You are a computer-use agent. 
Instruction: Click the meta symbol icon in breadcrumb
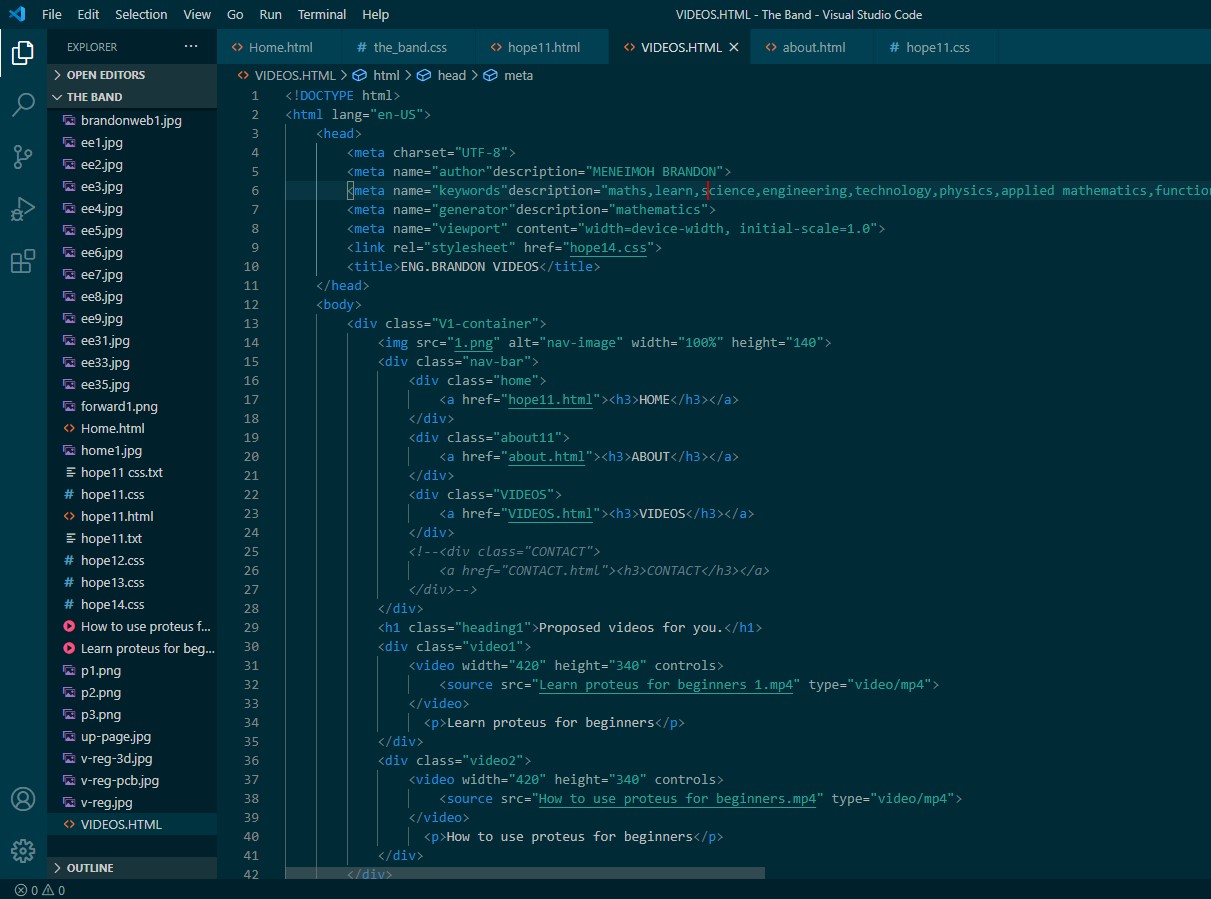click(490, 75)
